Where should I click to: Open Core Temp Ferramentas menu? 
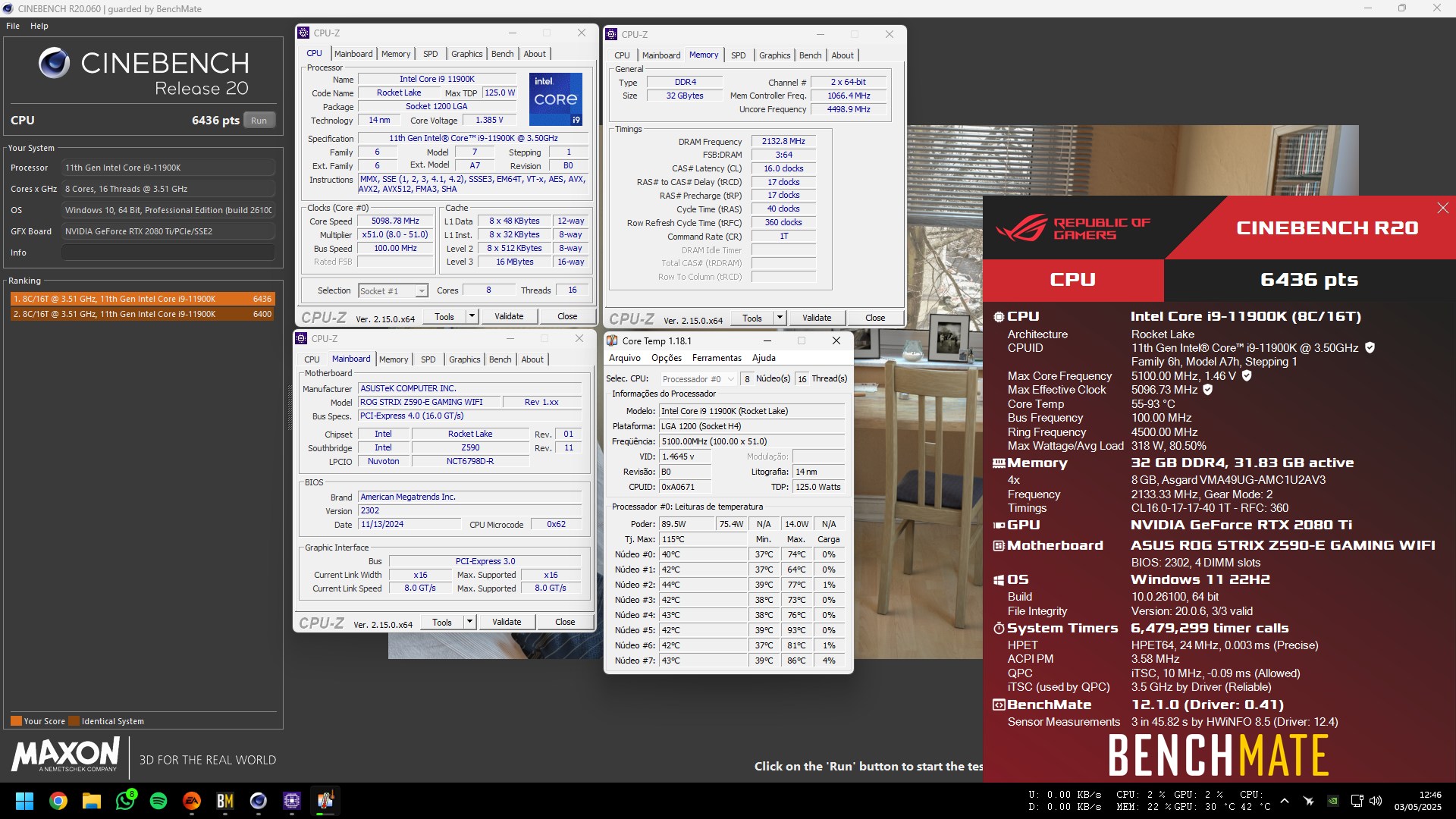717,358
